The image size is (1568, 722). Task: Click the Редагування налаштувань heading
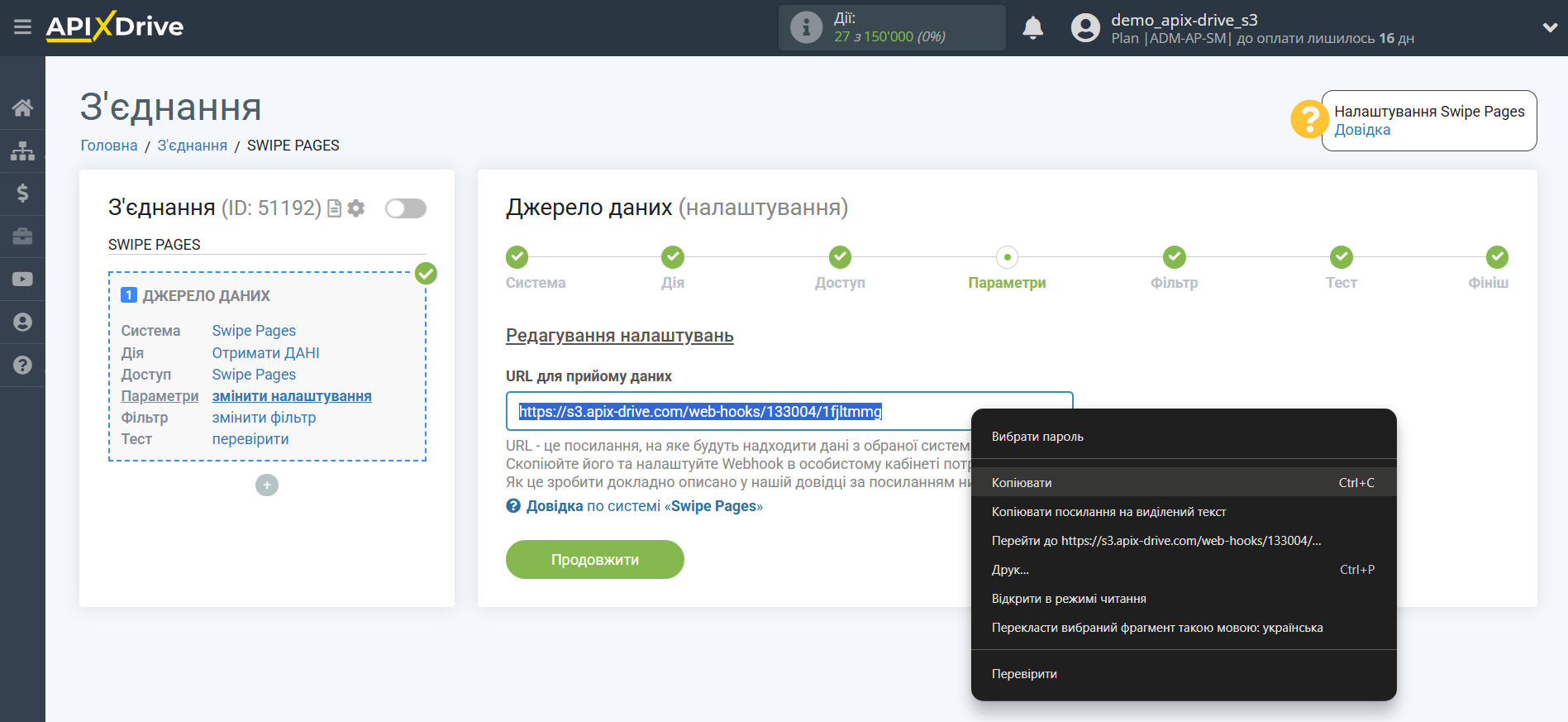[620, 336]
